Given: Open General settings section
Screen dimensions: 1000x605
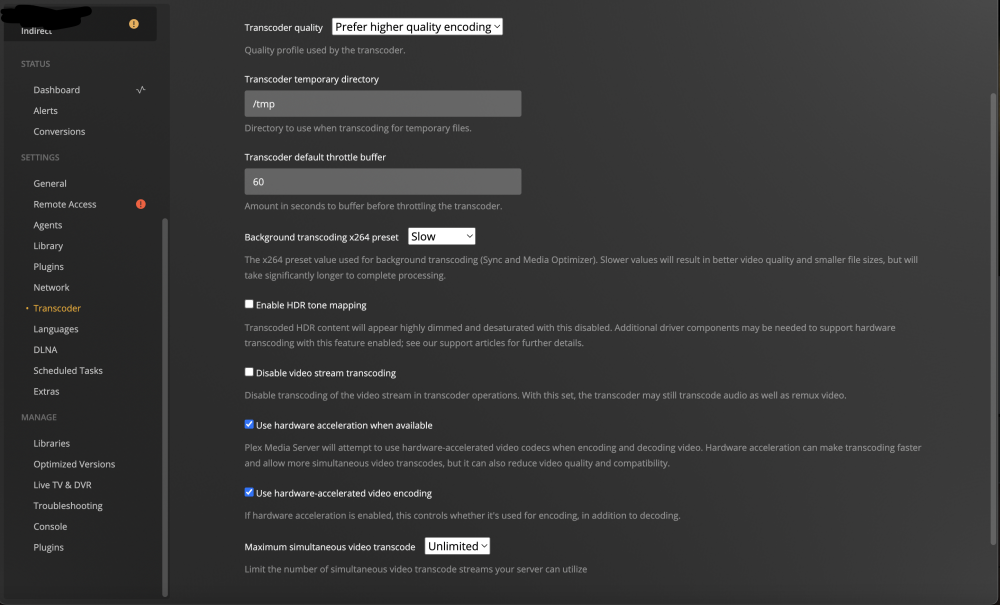Looking at the screenshot, I should (50, 183).
